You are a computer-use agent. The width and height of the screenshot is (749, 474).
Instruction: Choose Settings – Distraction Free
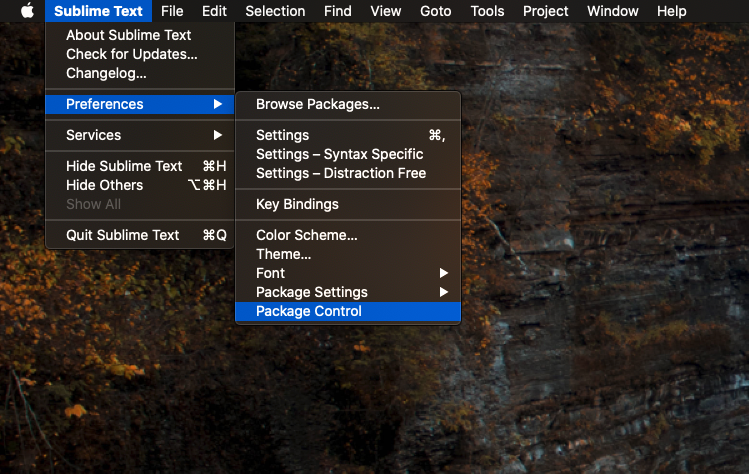pyautogui.click(x=341, y=173)
